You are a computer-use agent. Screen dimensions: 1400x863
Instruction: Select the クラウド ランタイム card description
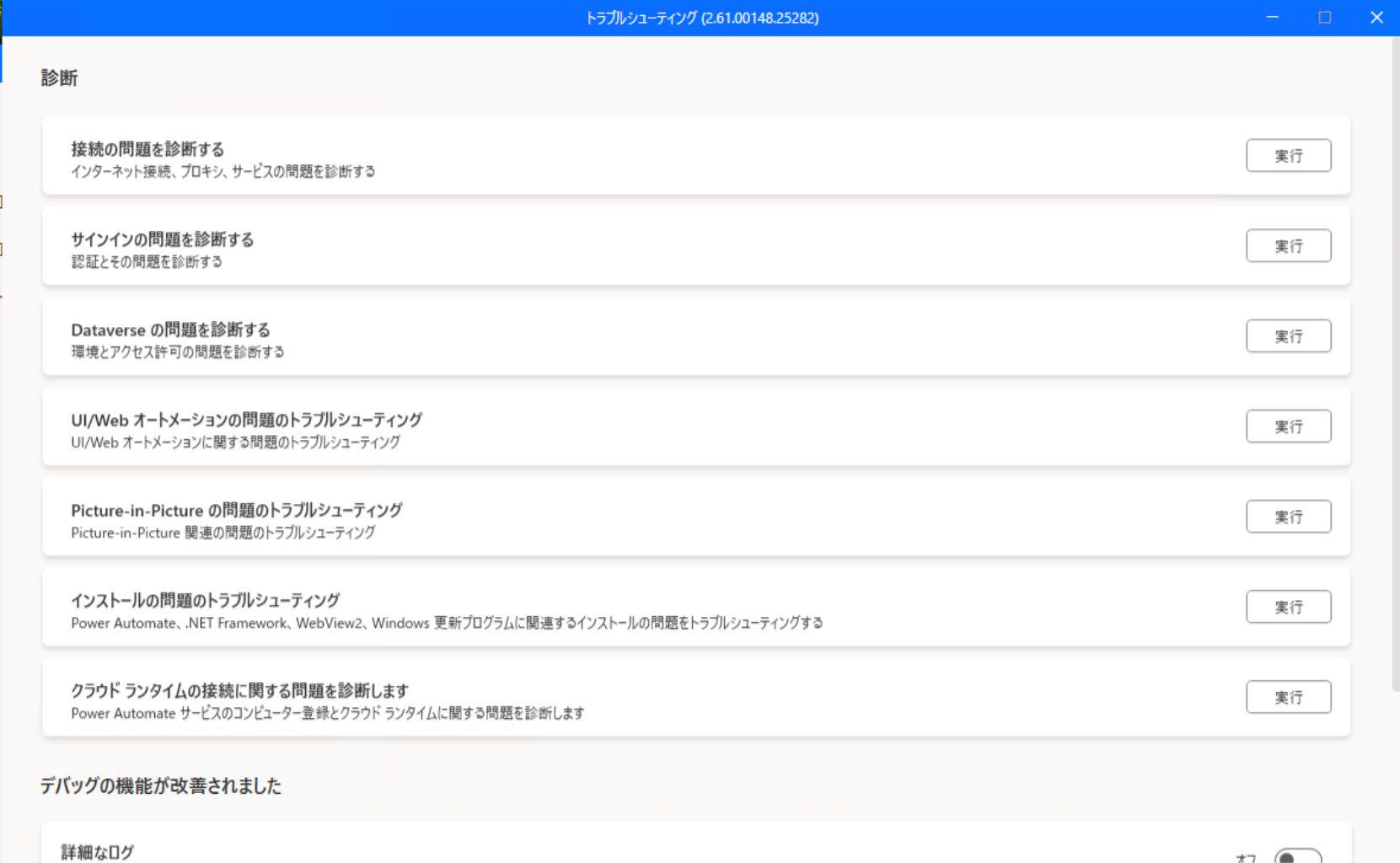pyautogui.click(x=327, y=713)
